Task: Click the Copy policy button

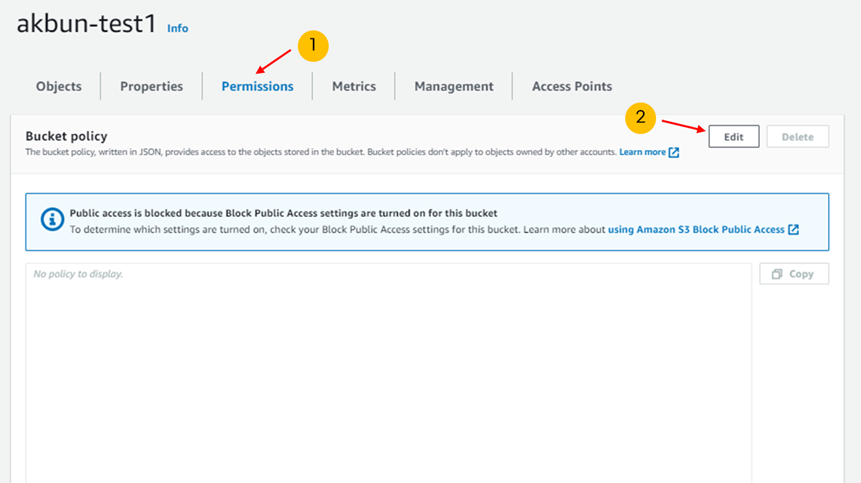Action: click(x=794, y=274)
